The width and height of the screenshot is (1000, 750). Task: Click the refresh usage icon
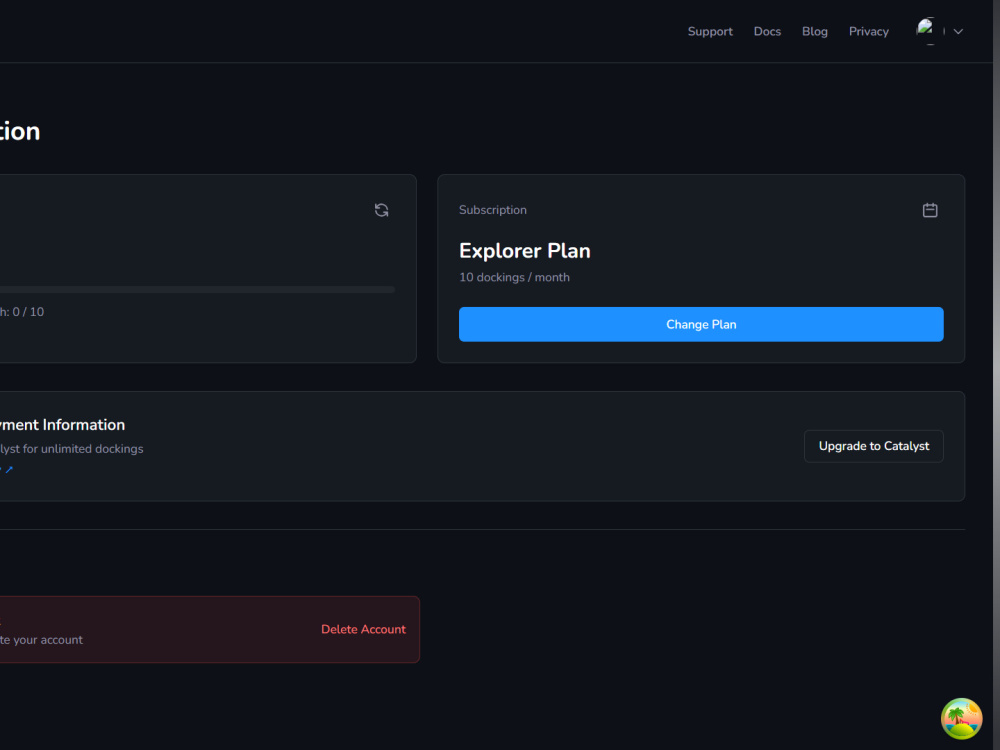(x=381, y=210)
